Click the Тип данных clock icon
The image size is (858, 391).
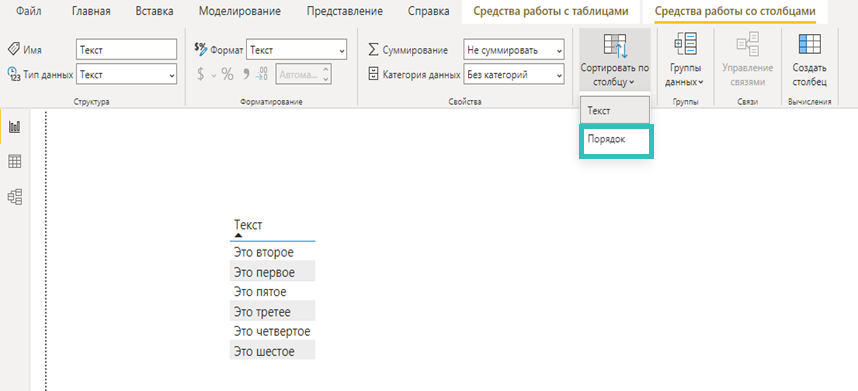(13, 74)
